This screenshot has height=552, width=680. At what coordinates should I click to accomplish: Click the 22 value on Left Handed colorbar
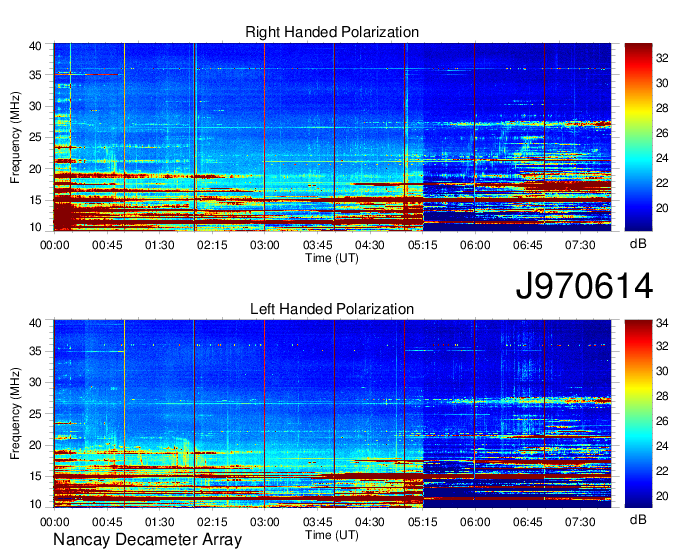[662, 471]
